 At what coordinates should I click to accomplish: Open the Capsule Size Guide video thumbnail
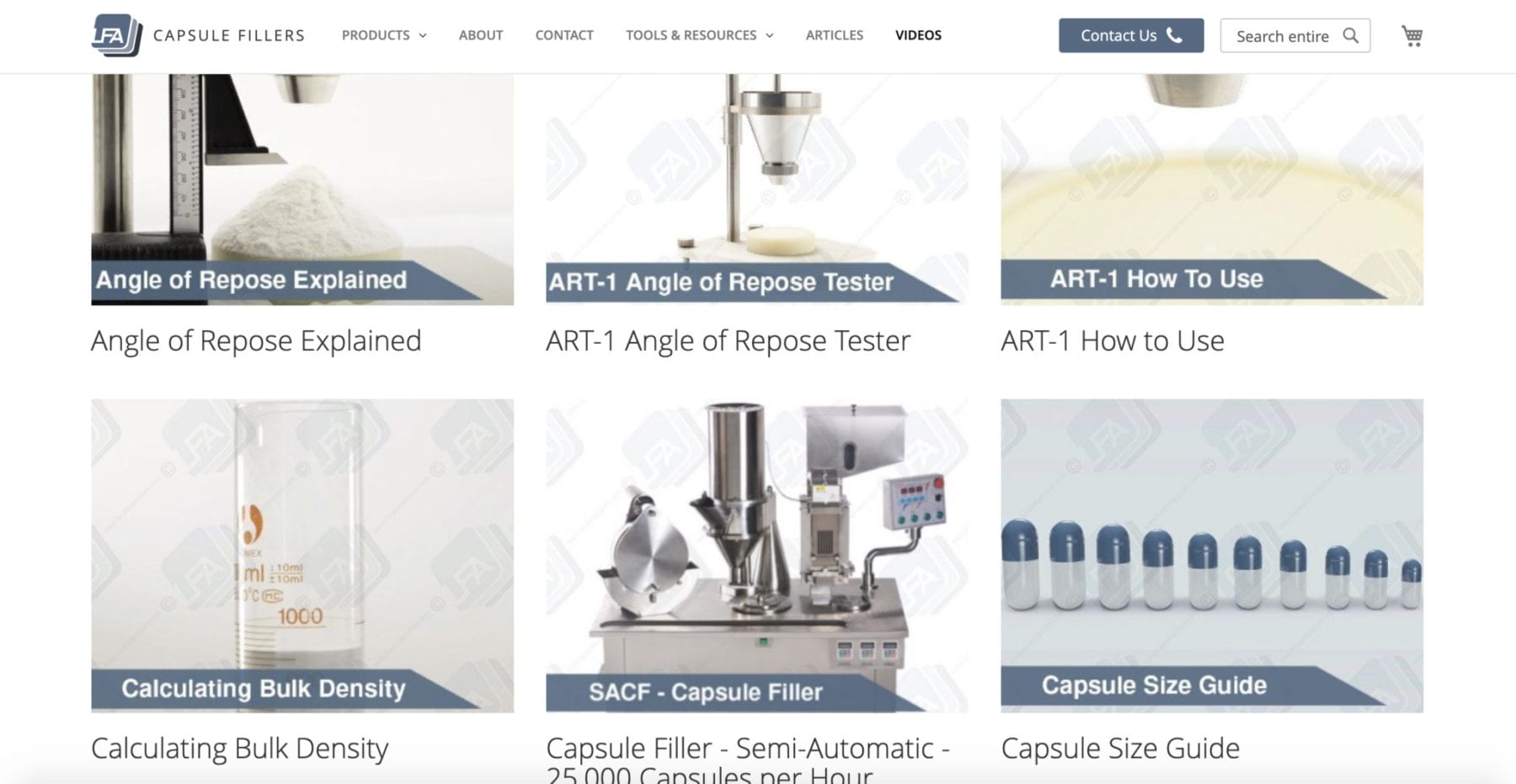(1212, 556)
